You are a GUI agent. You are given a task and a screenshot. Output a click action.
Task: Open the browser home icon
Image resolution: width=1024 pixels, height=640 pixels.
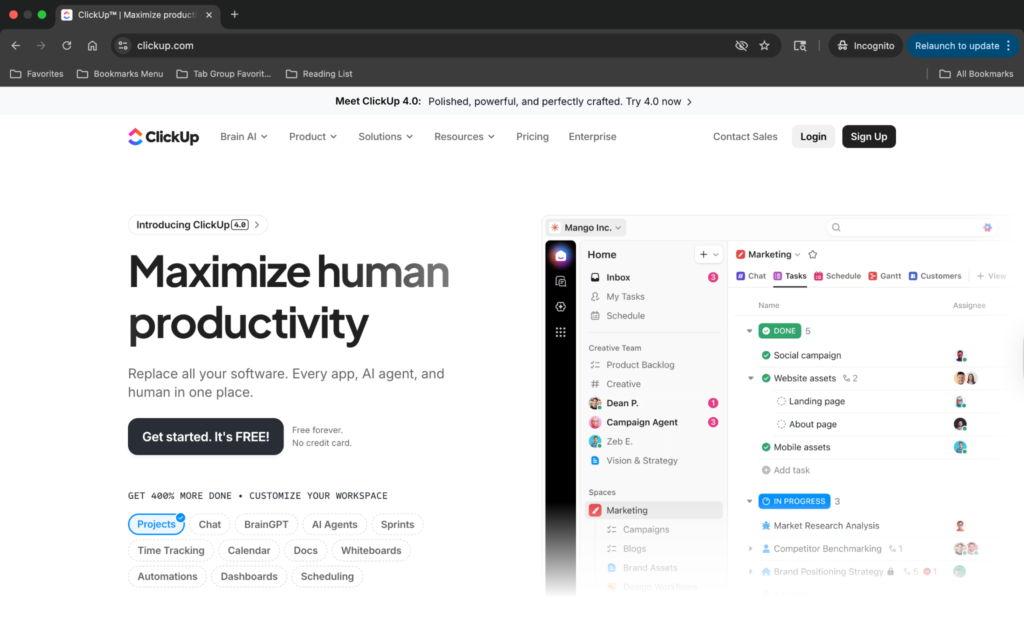tap(92, 46)
